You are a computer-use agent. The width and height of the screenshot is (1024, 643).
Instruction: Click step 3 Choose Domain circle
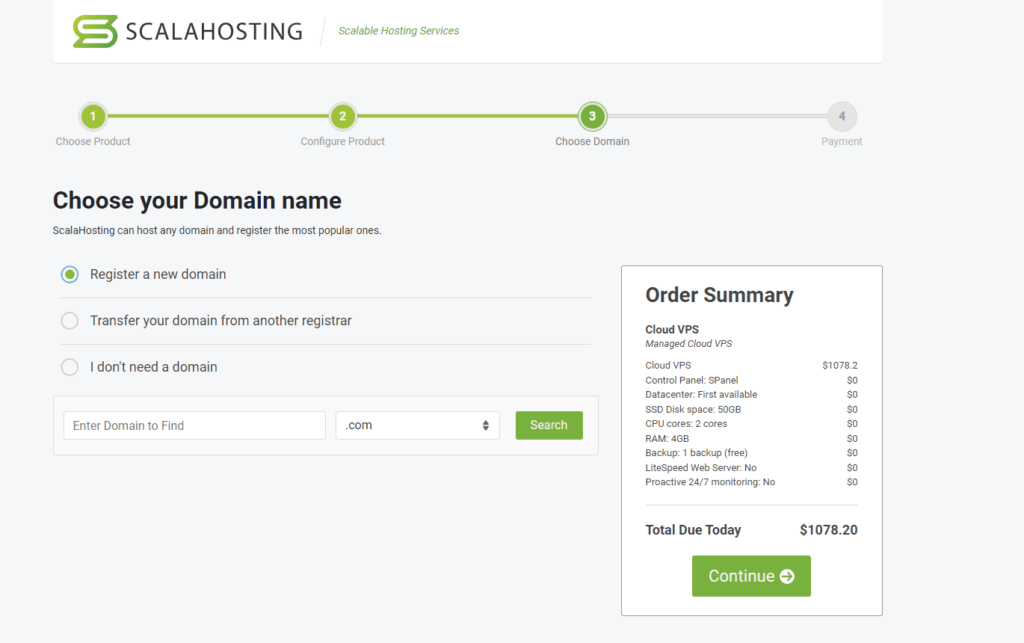pos(592,116)
